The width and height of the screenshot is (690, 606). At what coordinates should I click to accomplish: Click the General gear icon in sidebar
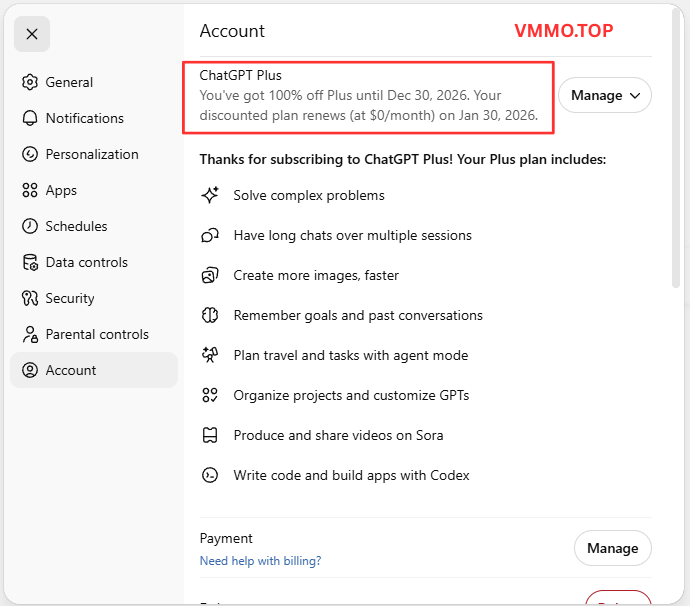coord(30,82)
